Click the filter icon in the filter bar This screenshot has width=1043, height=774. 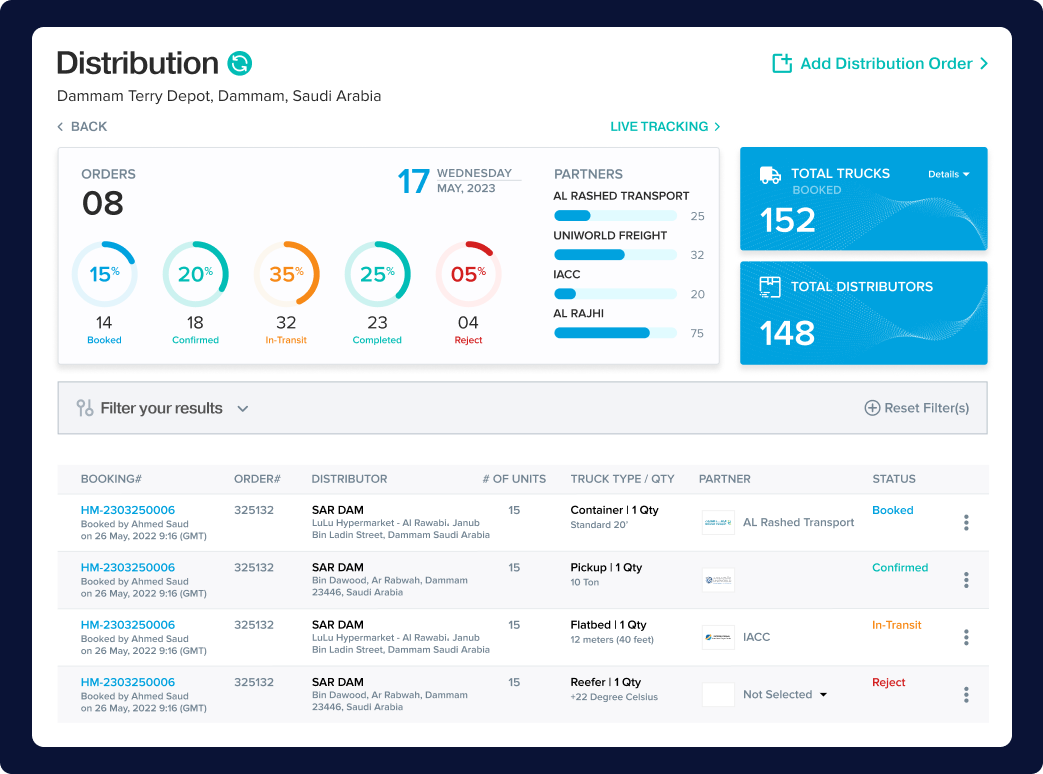click(84, 407)
